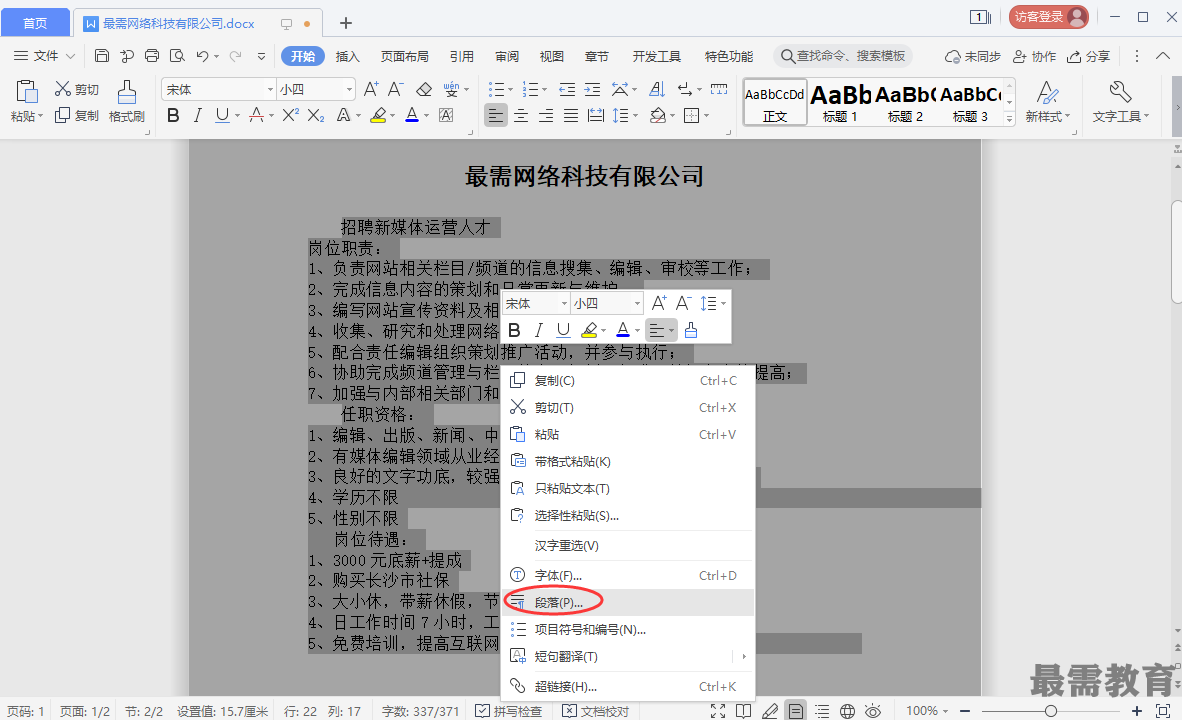Click the eye protection mode icon
Image resolution: width=1182 pixels, height=720 pixels.
(873, 711)
